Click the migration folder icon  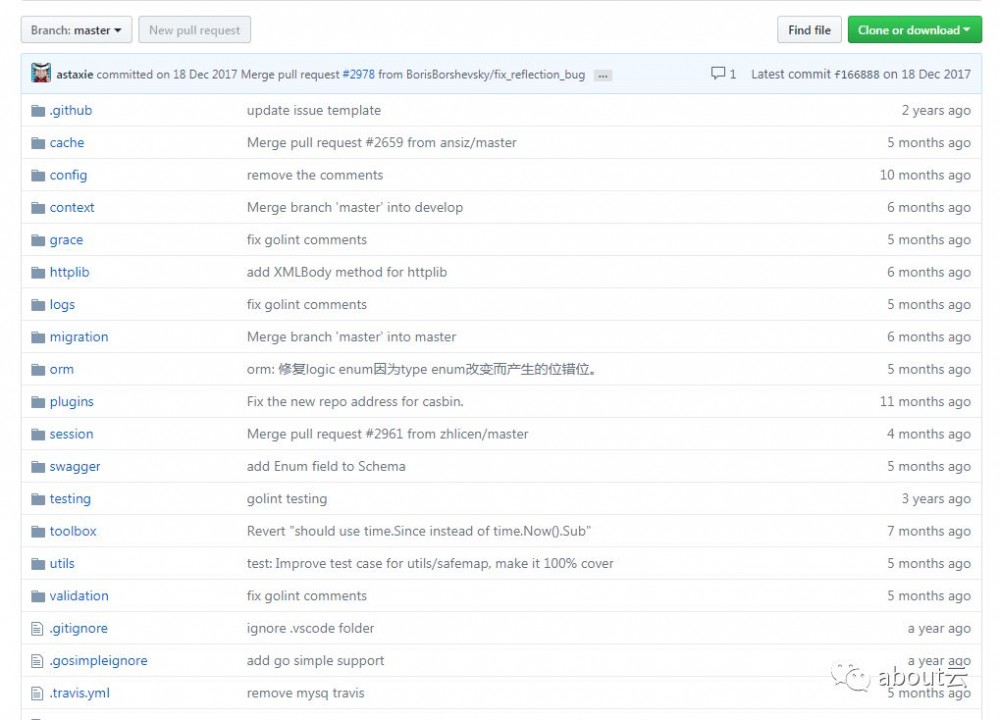click(x=38, y=337)
